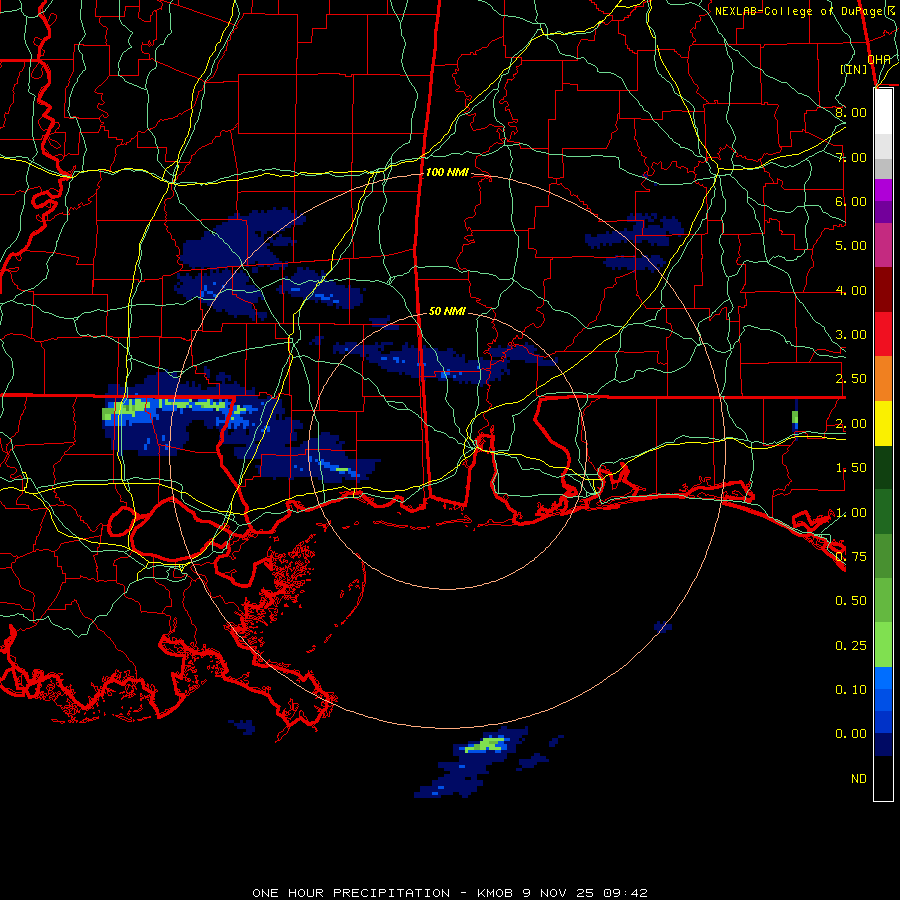Select the black ND swatch on the scale
The height and width of the screenshot is (900, 900).
[883, 778]
